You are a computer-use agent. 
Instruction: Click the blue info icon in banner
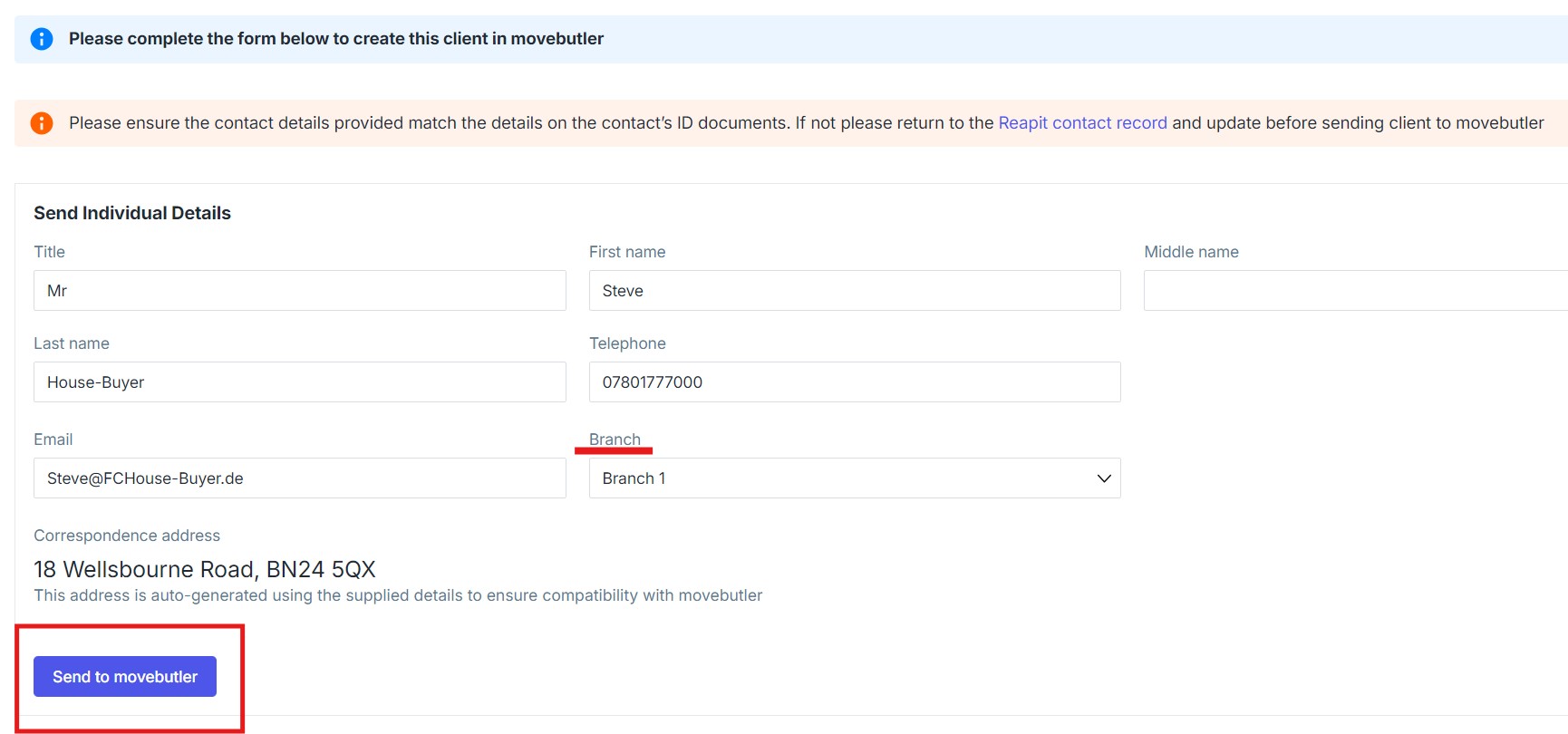click(42, 39)
